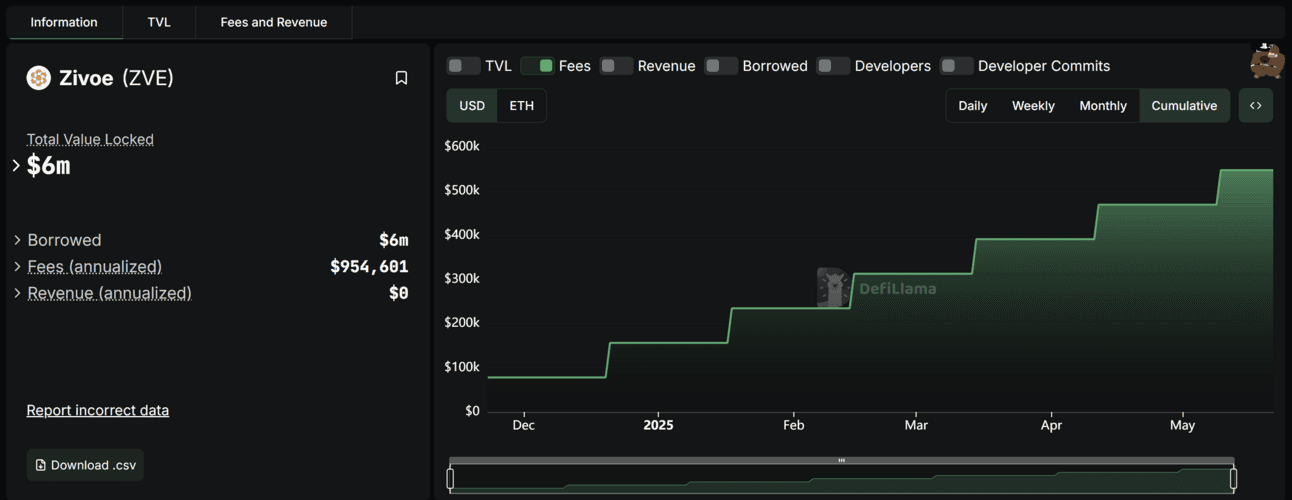Viewport: 1292px width, 500px height.
Task: Click the (ZVE) ticker text
Action: coord(148,78)
